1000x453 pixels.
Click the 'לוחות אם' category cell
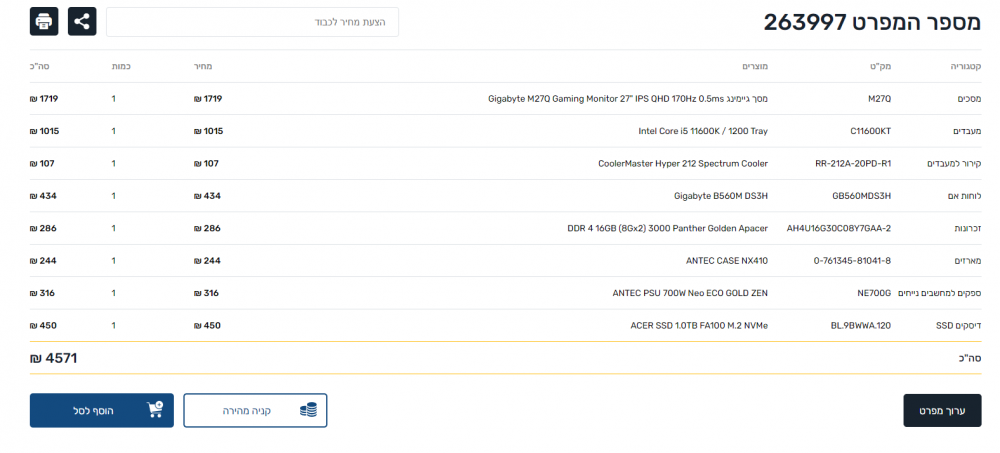click(966, 197)
